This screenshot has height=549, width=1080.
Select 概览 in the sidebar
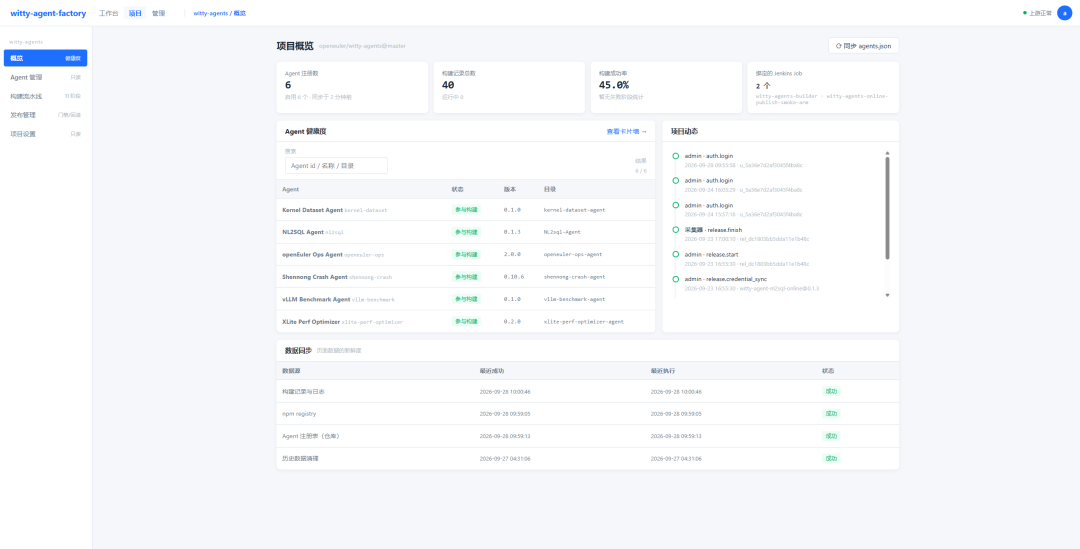(x=45, y=58)
